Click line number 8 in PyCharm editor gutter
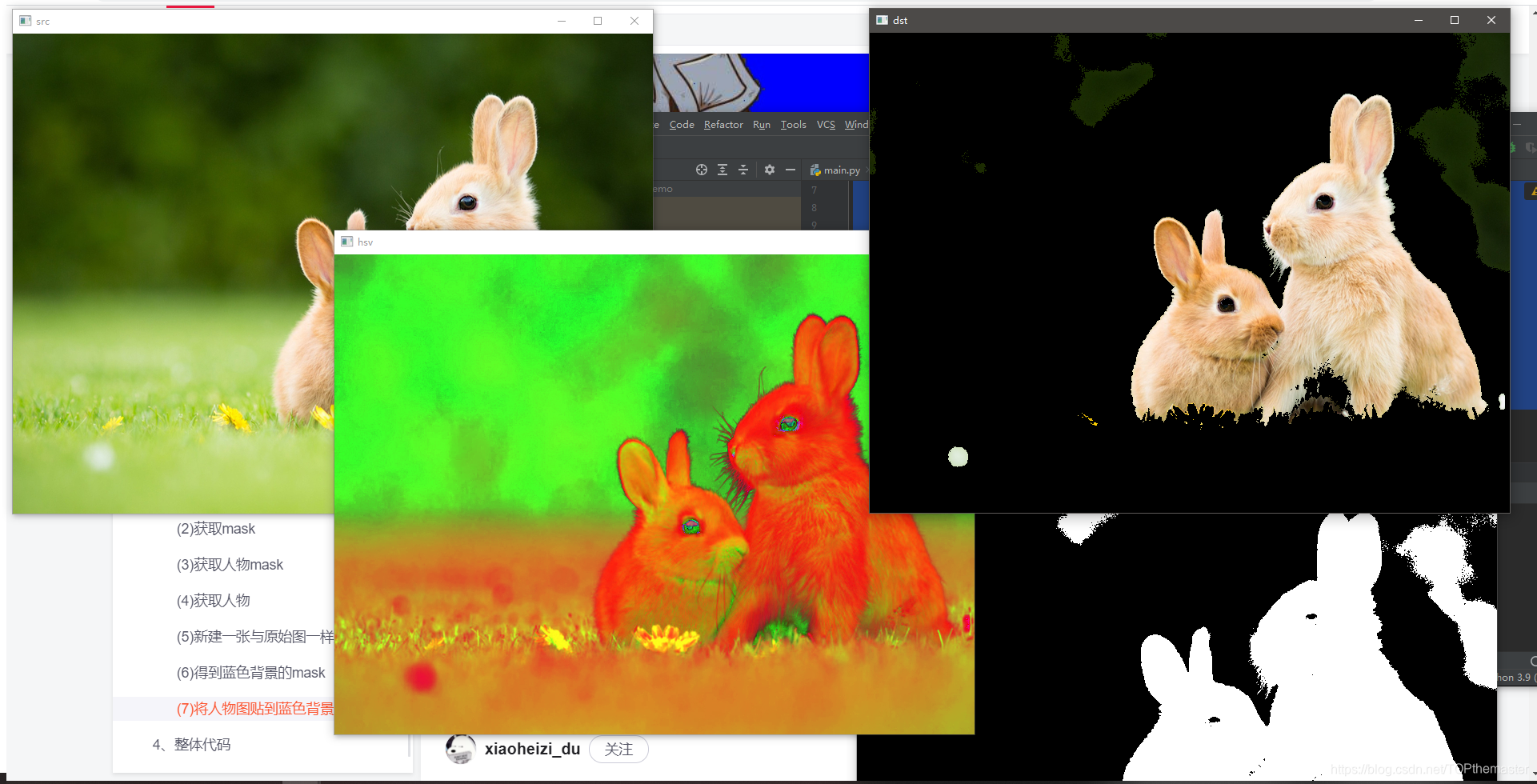Viewport: 1537px width, 784px height. click(815, 208)
